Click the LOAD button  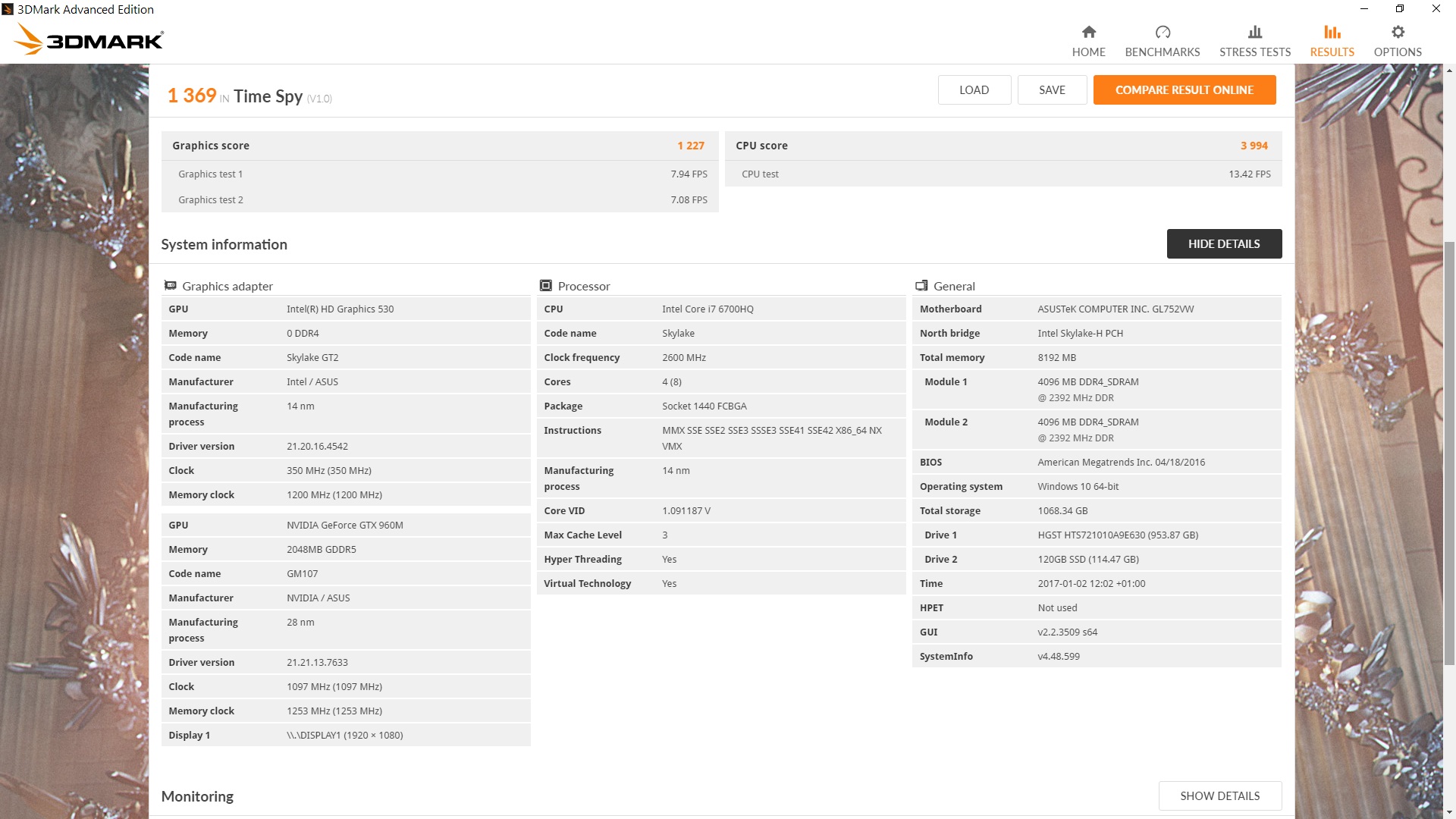974,89
